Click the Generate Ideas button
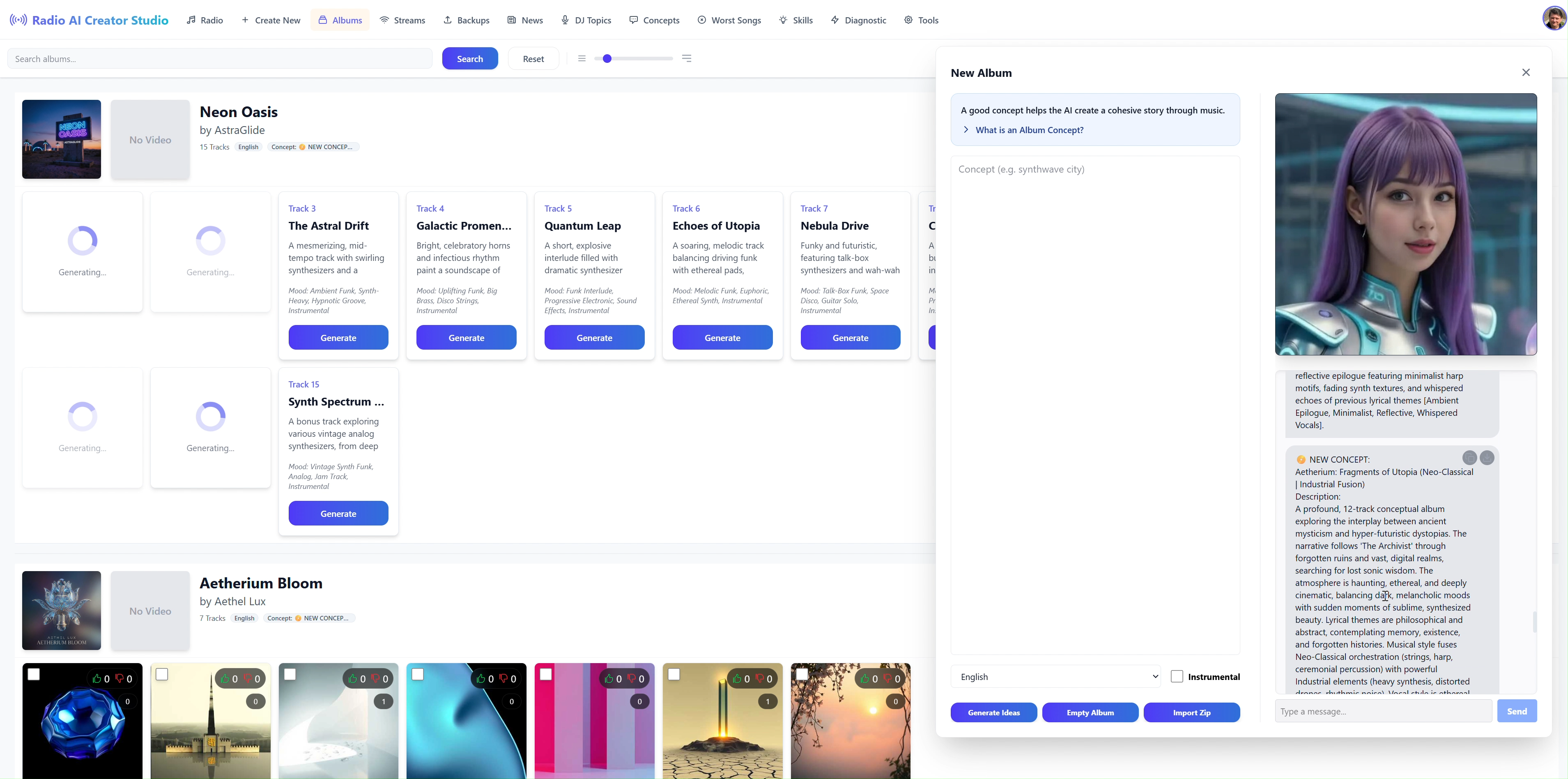This screenshot has width=1568, height=779. [x=993, y=712]
